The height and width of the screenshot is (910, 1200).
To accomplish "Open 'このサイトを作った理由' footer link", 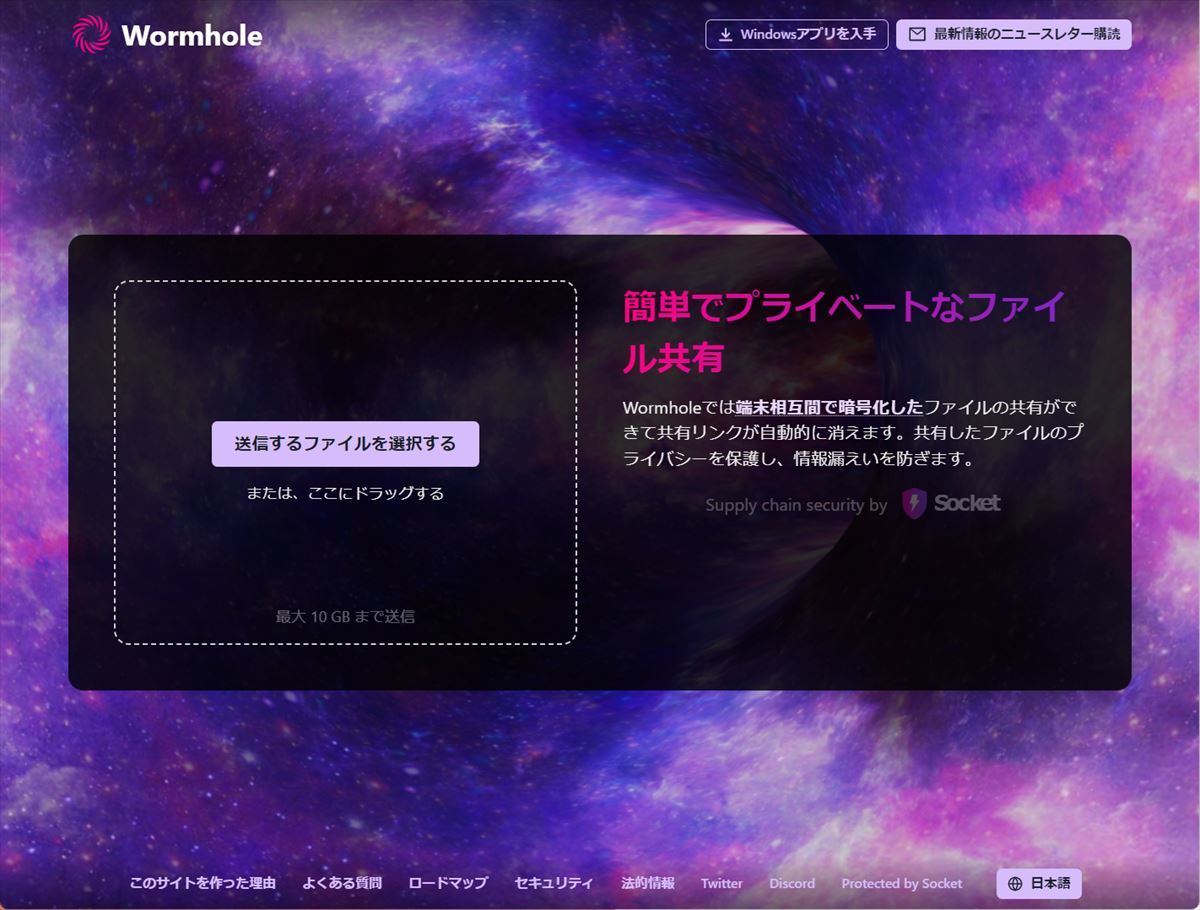I will [202, 883].
